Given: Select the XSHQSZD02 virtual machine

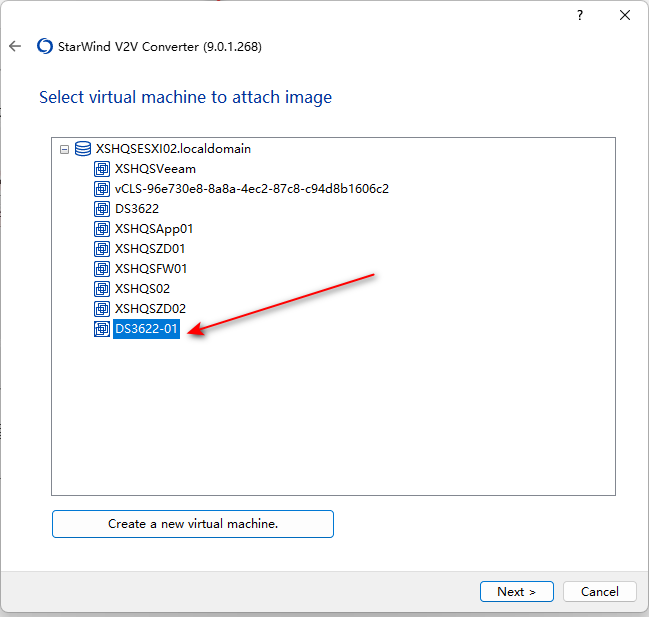Looking at the screenshot, I should point(150,309).
